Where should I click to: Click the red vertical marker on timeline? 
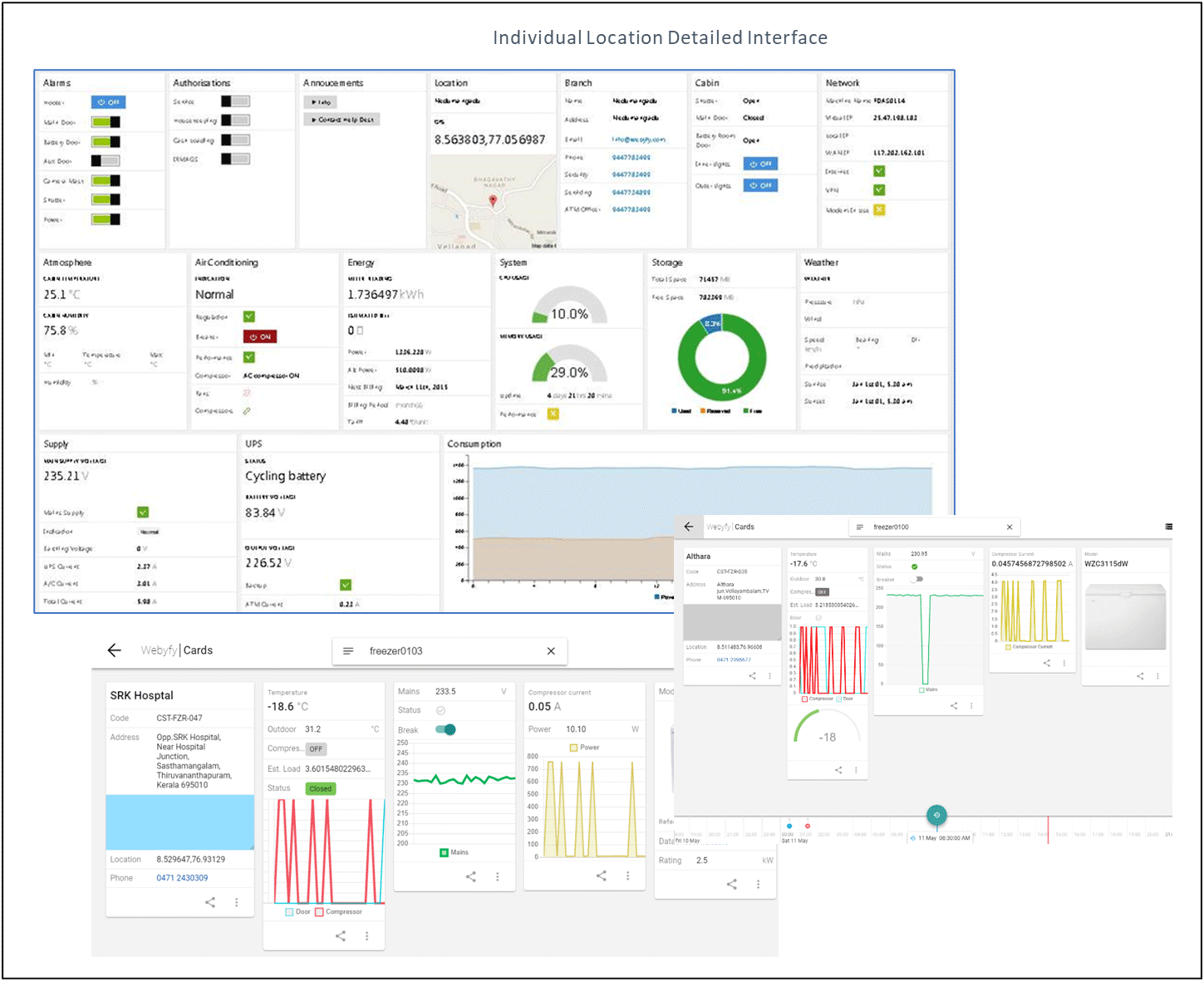1048,829
